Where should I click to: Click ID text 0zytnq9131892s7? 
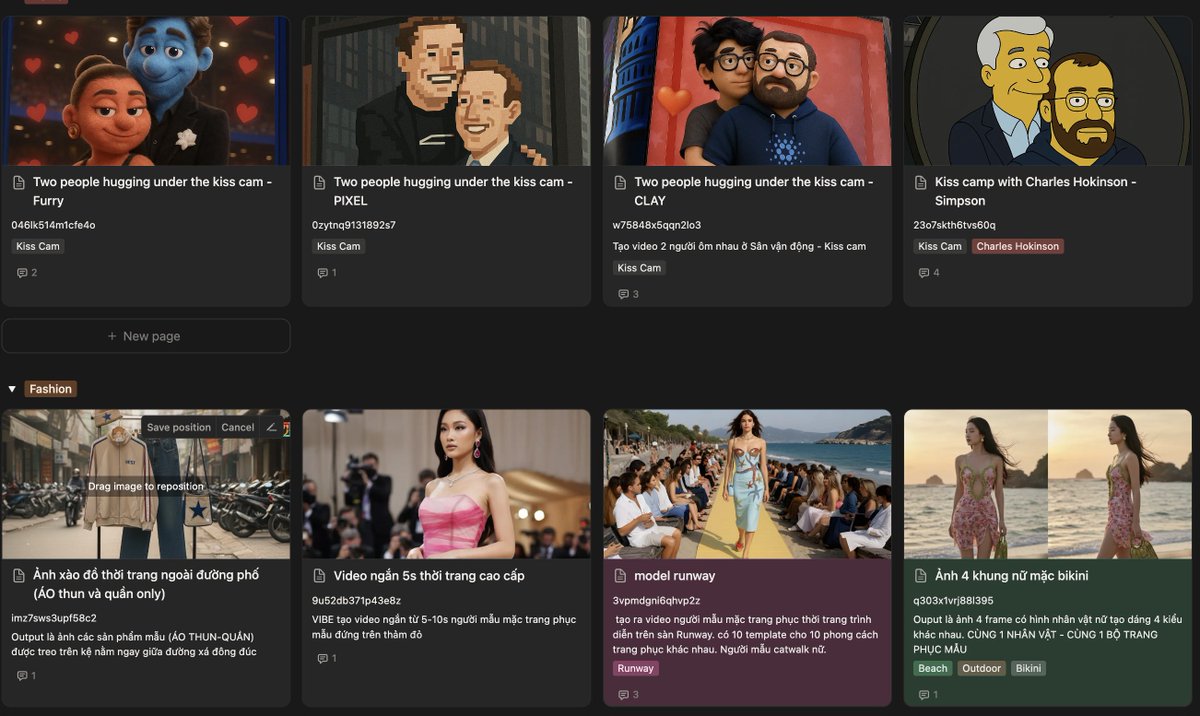(x=354, y=225)
